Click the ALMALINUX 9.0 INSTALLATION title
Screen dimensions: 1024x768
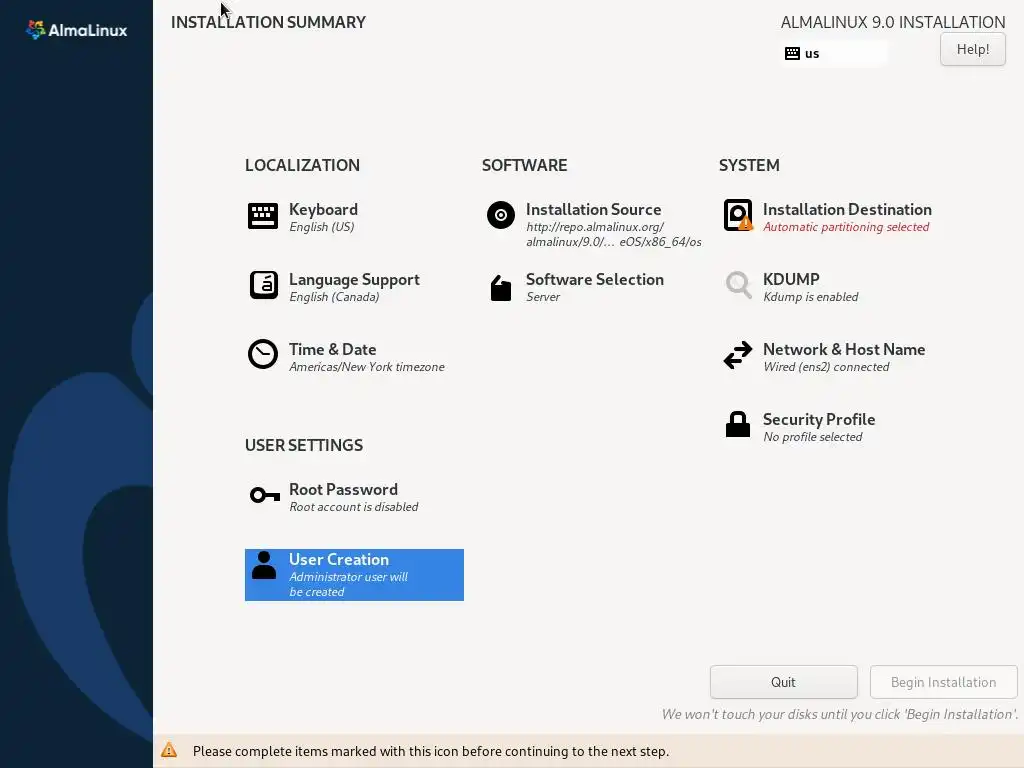pyautogui.click(x=893, y=22)
